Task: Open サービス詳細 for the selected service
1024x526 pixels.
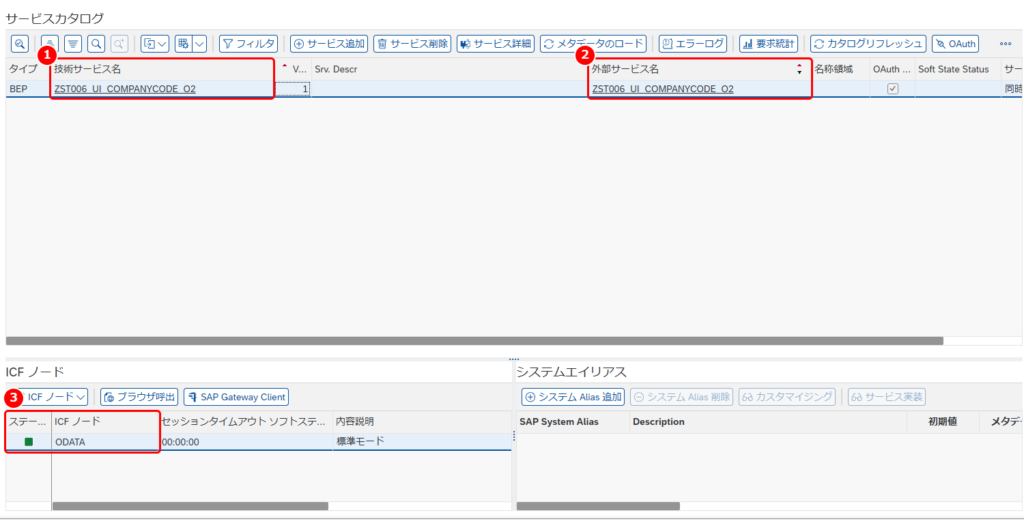Action: tap(496, 44)
